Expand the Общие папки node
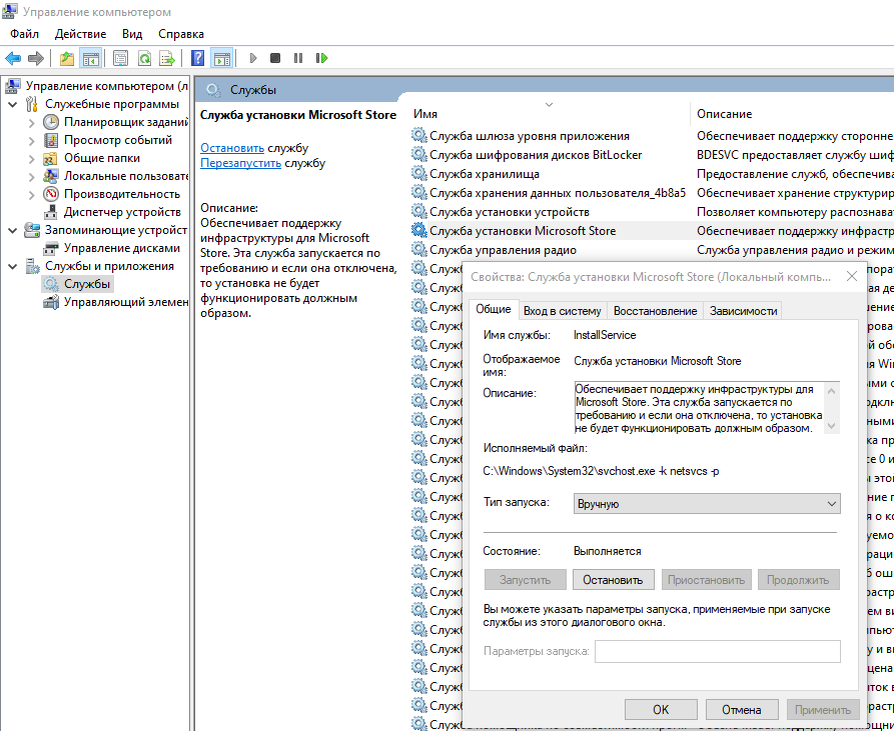Image resolution: width=894 pixels, height=731 pixels. coord(32,158)
